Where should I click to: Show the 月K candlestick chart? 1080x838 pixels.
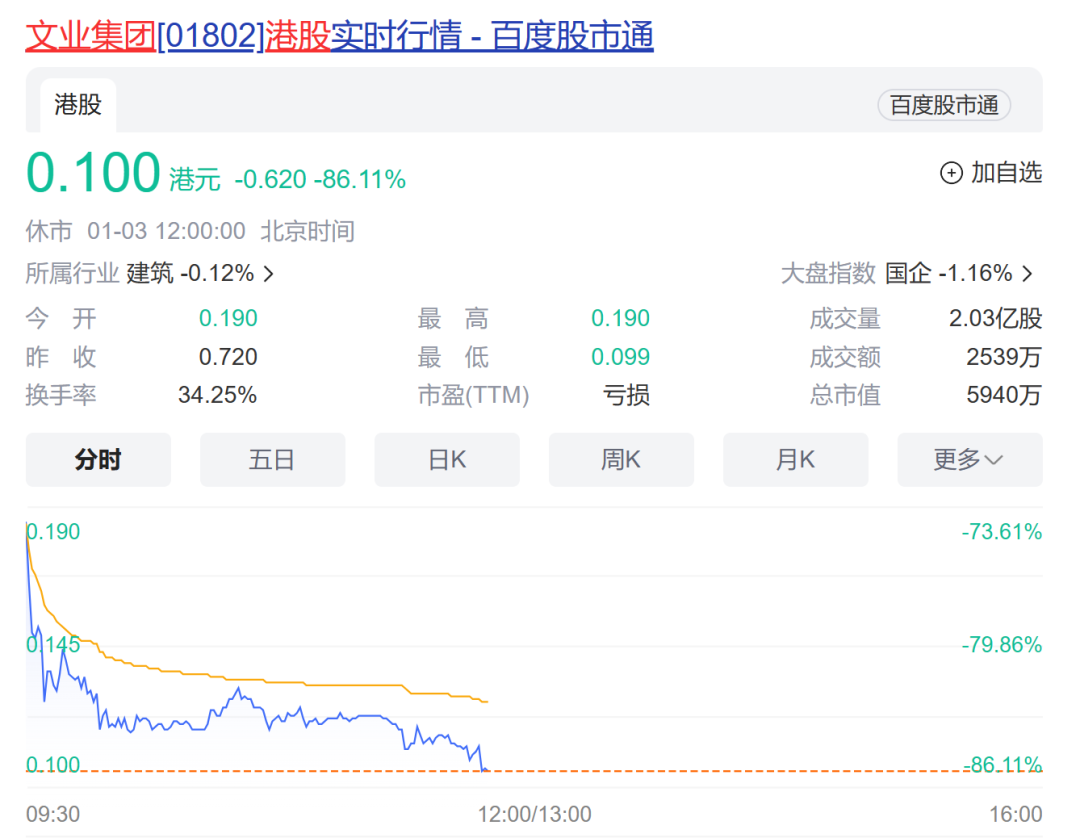pyautogui.click(x=795, y=459)
